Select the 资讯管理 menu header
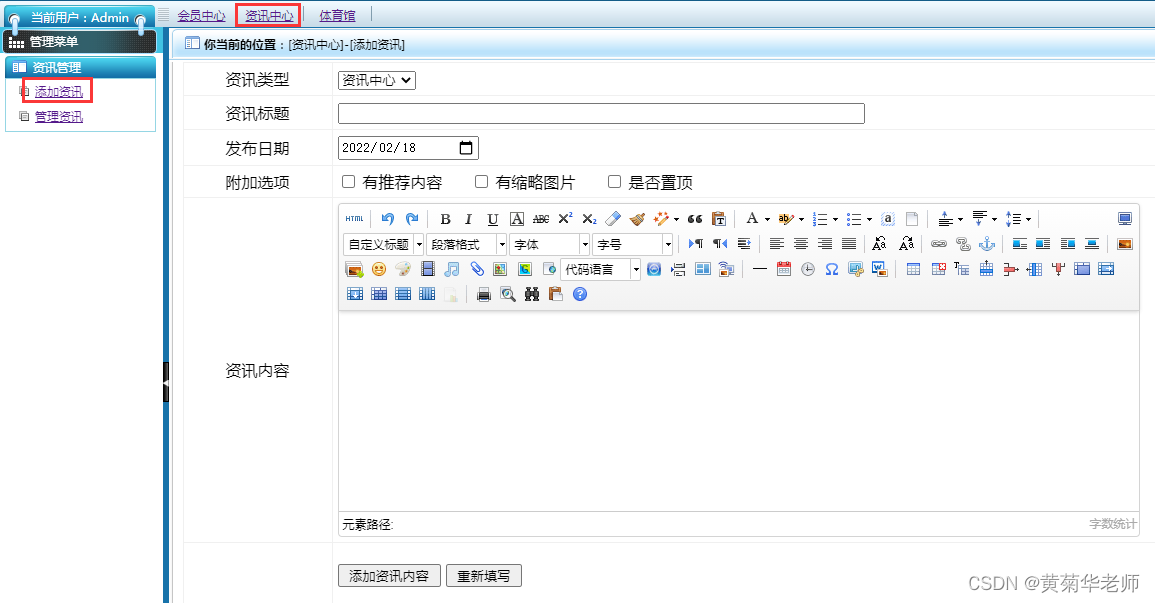Image resolution: width=1155 pixels, height=603 pixels. [x=80, y=67]
